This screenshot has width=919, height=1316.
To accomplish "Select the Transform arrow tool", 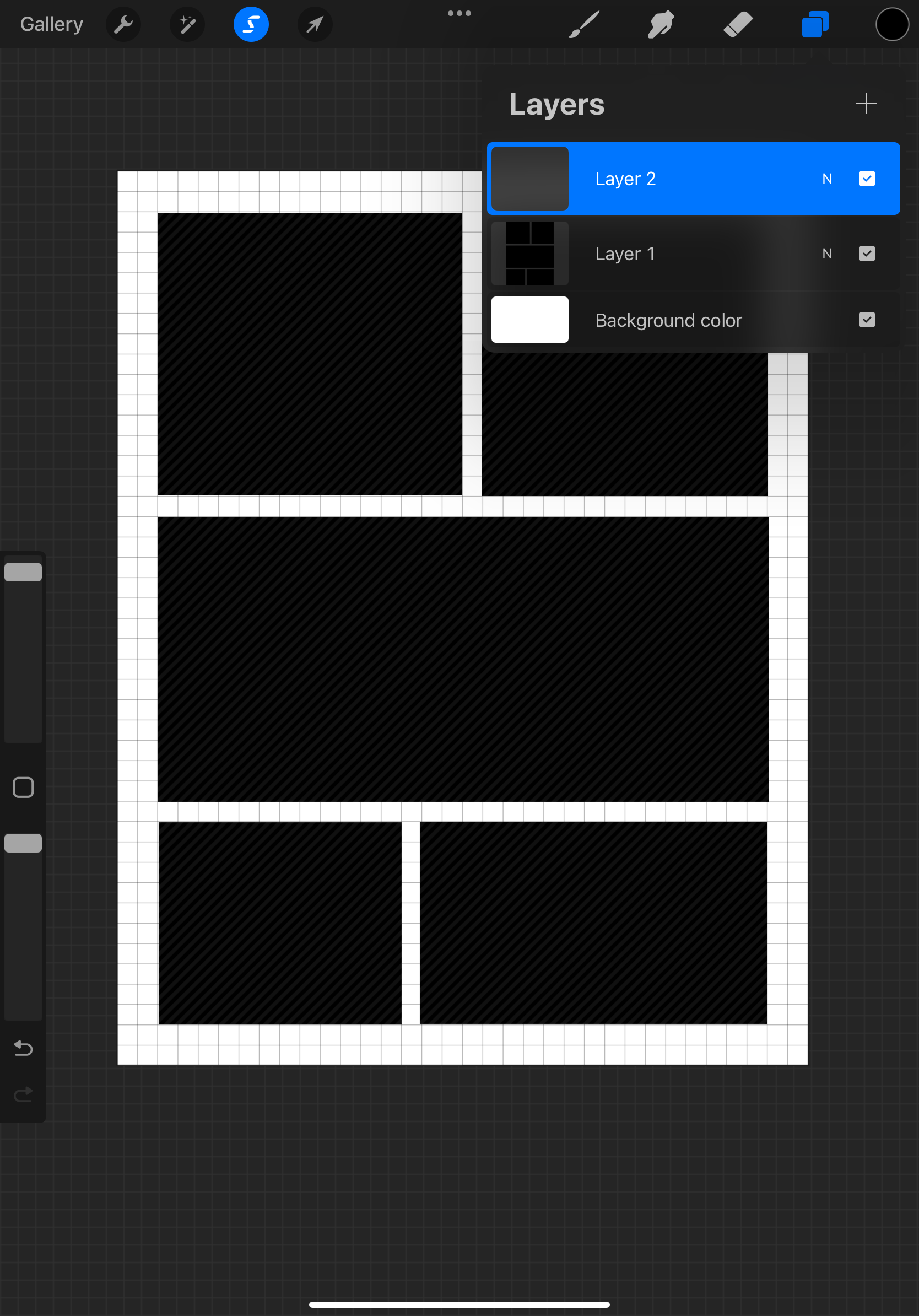I will tap(314, 24).
